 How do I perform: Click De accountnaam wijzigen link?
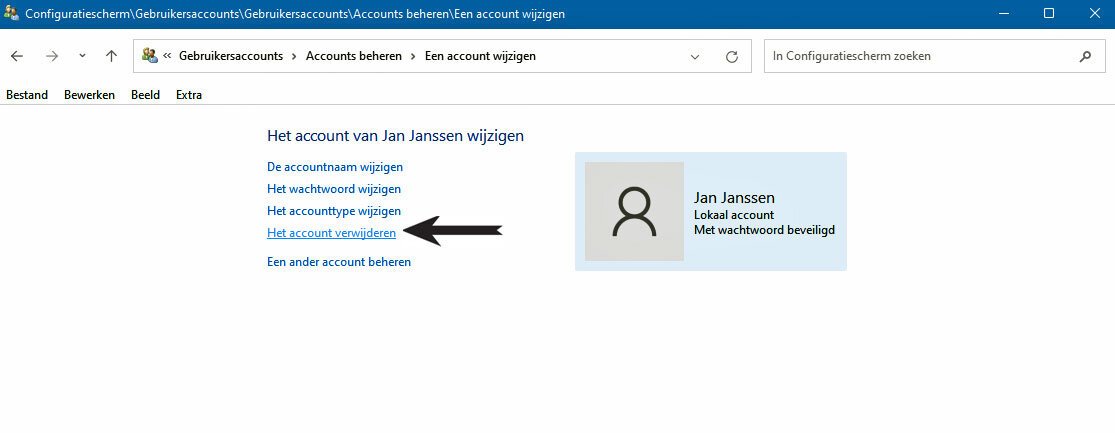pyautogui.click(x=335, y=167)
